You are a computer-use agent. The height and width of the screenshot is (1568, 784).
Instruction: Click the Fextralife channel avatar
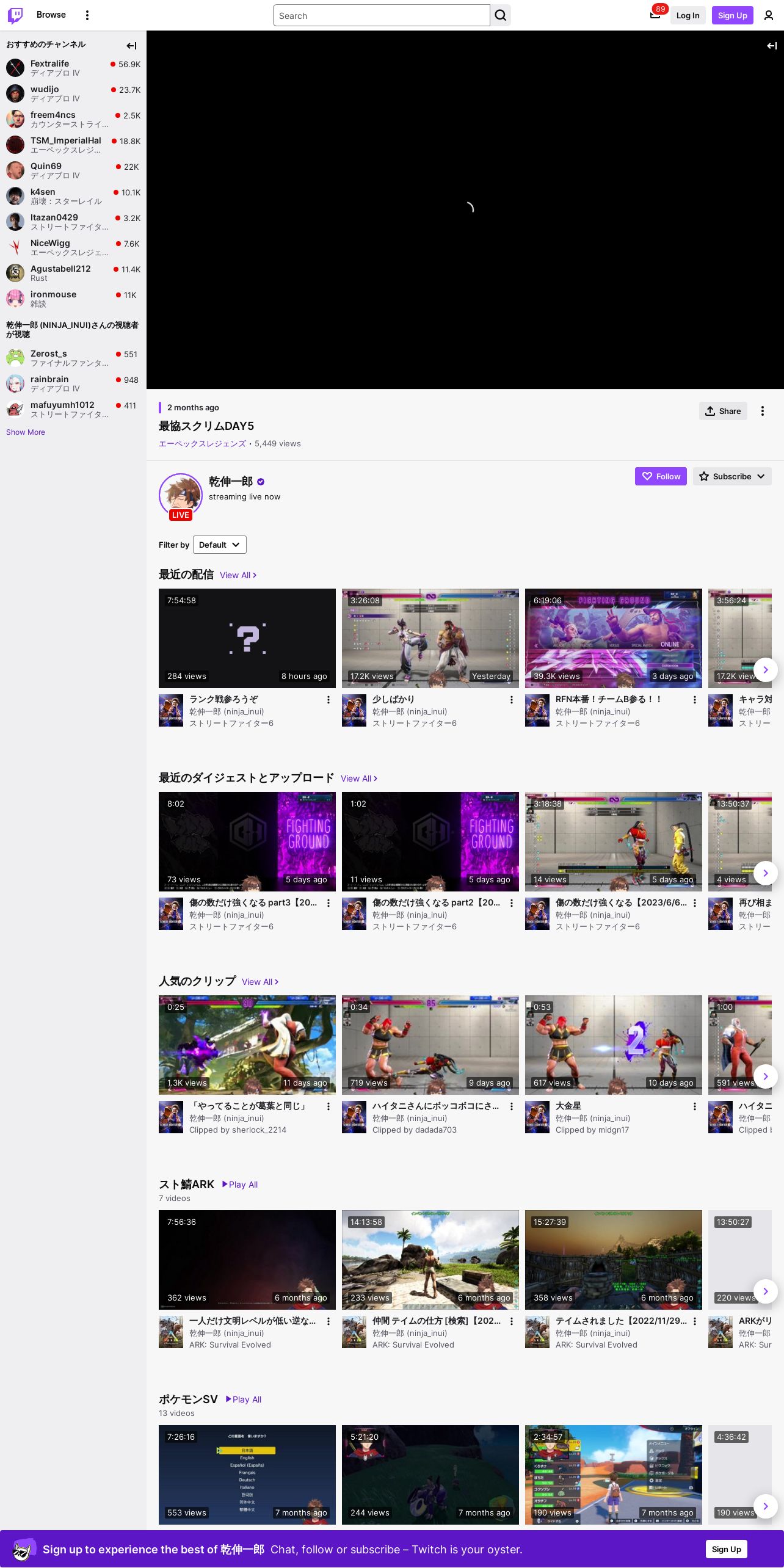tap(15, 68)
